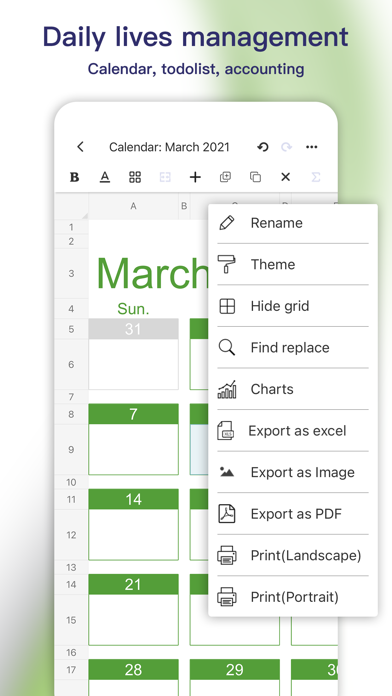Tap the X delete icon in toolbar
The width and height of the screenshot is (392, 696).
[285, 177]
